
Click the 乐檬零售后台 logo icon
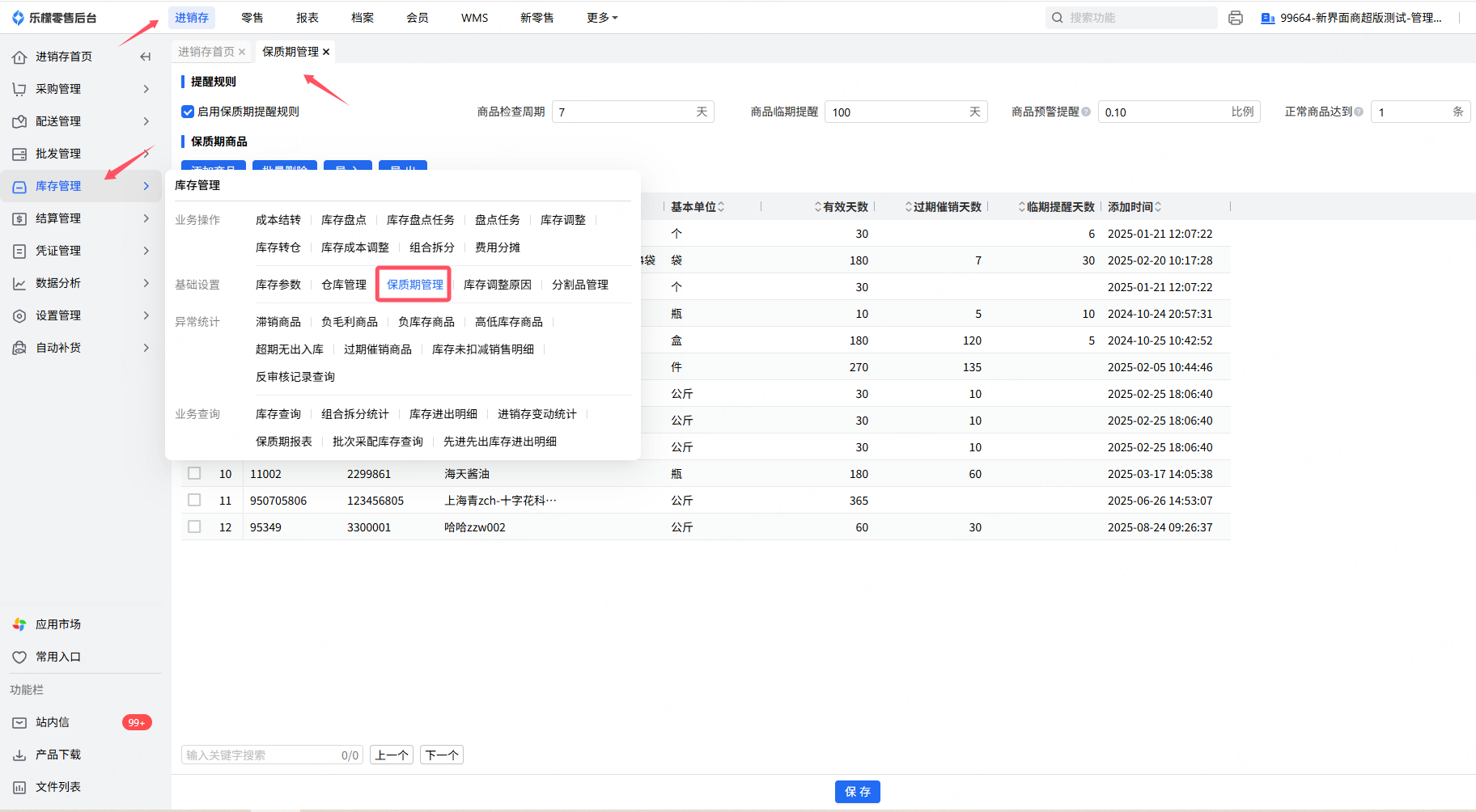pos(19,18)
